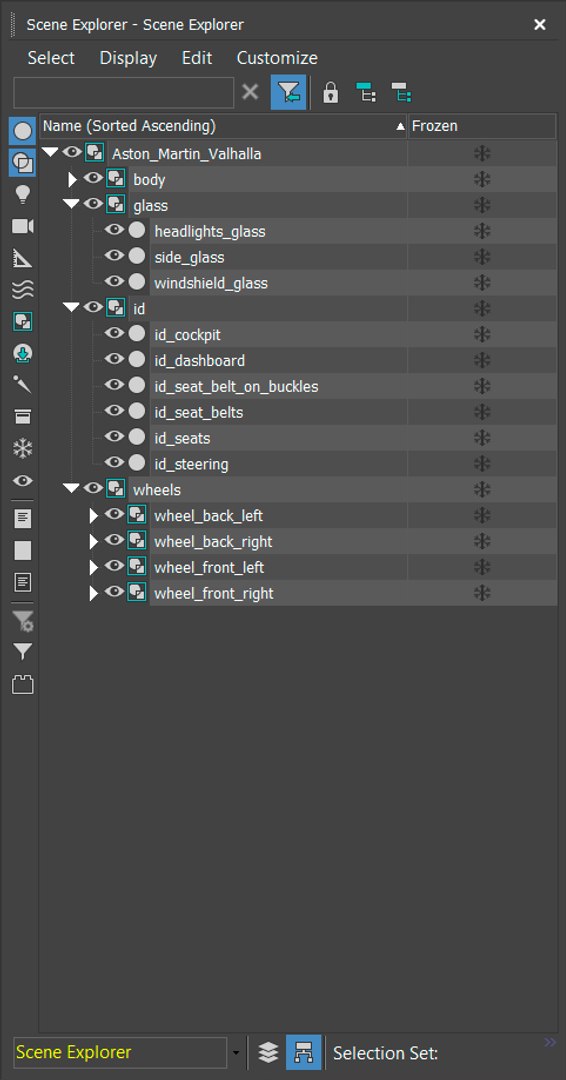Toggle visibility of headlights_glass
The width and height of the screenshot is (566, 1080).
(x=114, y=229)
